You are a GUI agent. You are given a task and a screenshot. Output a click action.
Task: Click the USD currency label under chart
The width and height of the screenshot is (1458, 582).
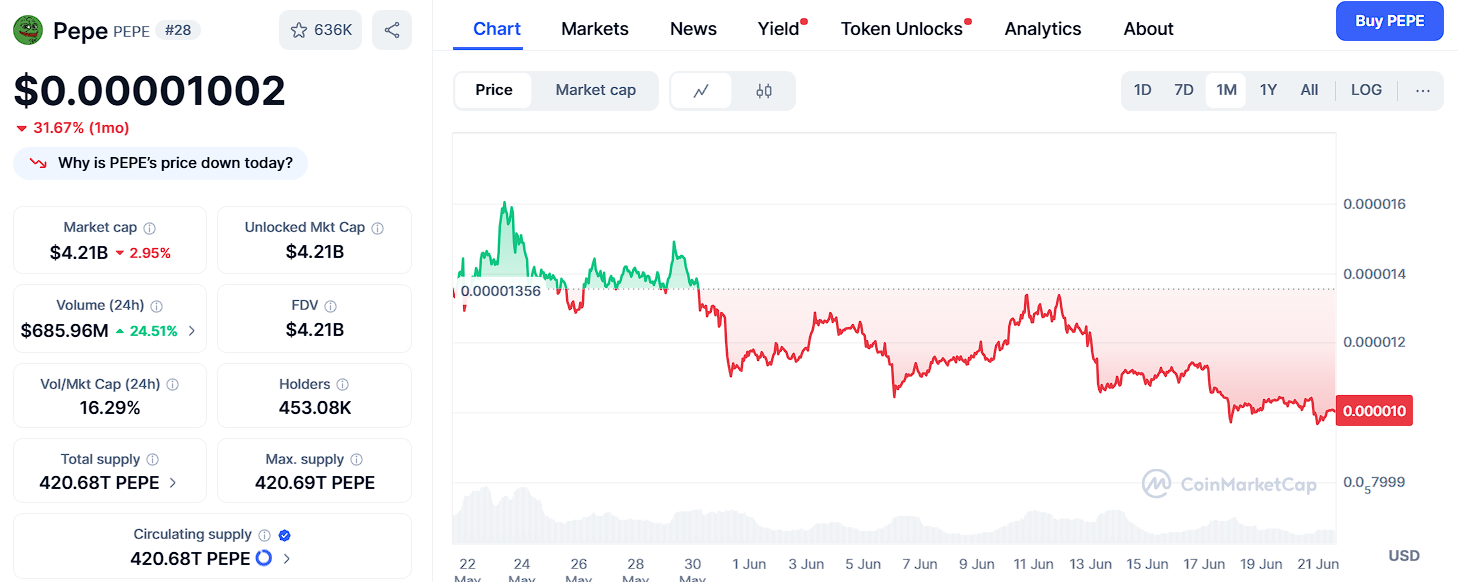pyautogui.click(x=1403, y=555)
